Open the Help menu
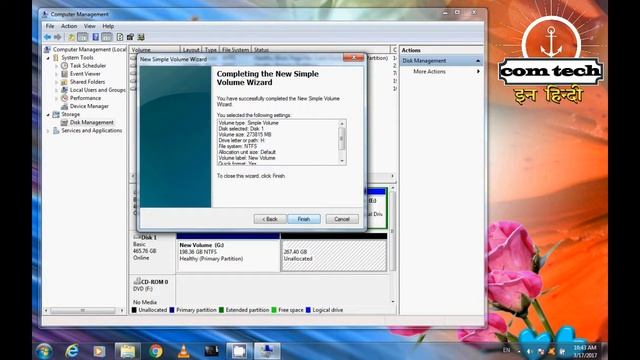The width and height of the screenshot is (640, 360). (x=108, y=26)
